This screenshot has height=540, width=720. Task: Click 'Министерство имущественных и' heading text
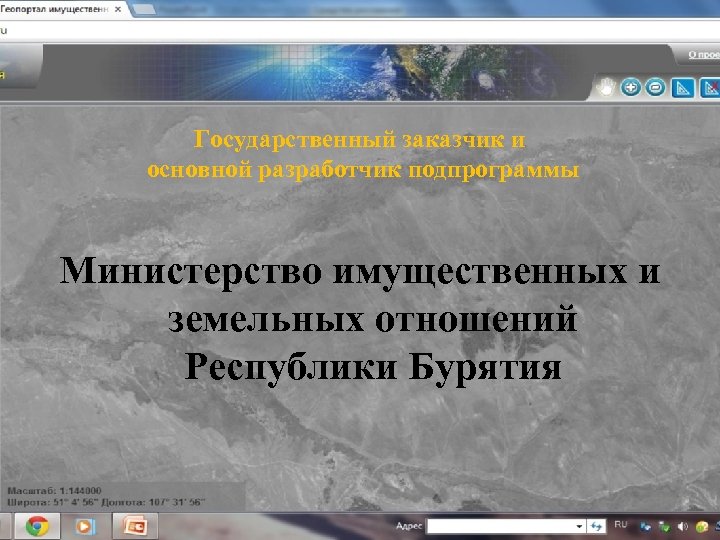coord(360,271)
